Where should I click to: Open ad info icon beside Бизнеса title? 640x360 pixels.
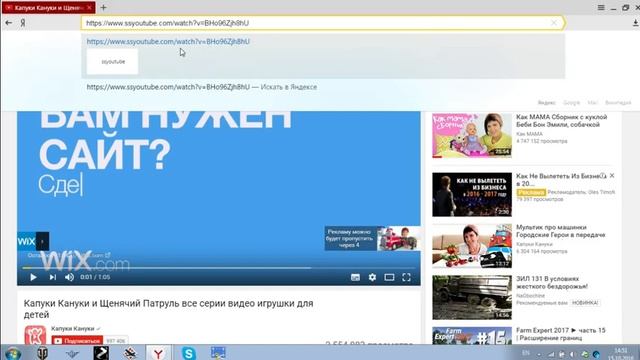603,176
